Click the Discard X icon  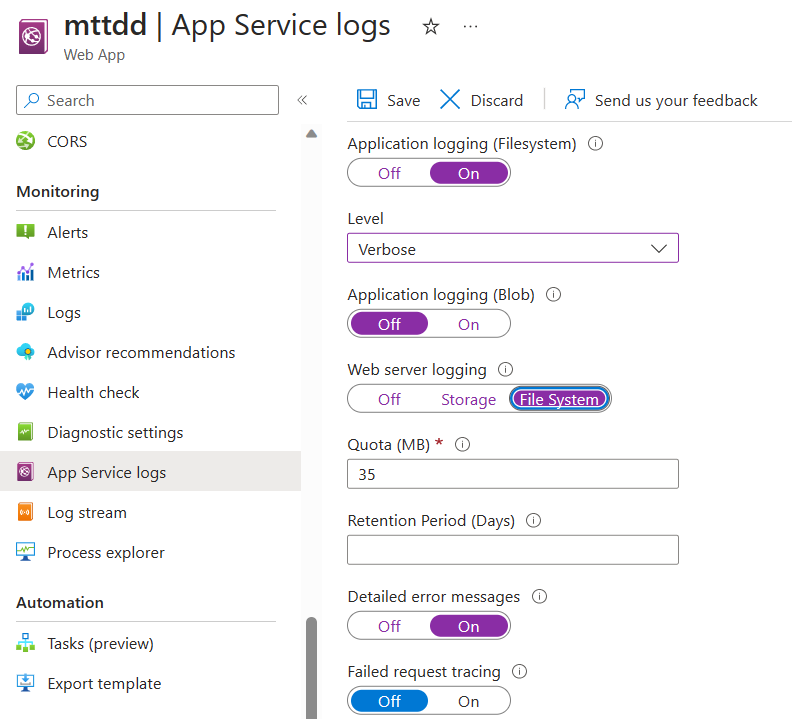(x=451, y=100)
